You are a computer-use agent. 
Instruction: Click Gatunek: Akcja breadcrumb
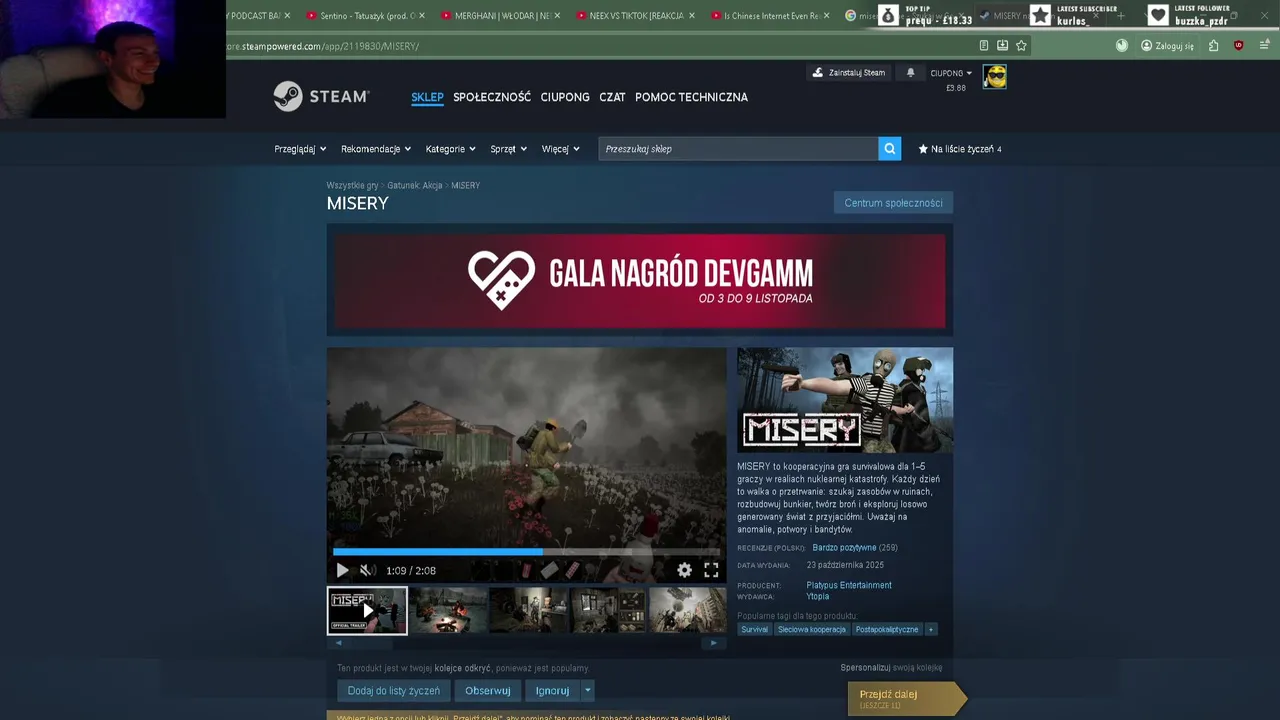[415, 185]
